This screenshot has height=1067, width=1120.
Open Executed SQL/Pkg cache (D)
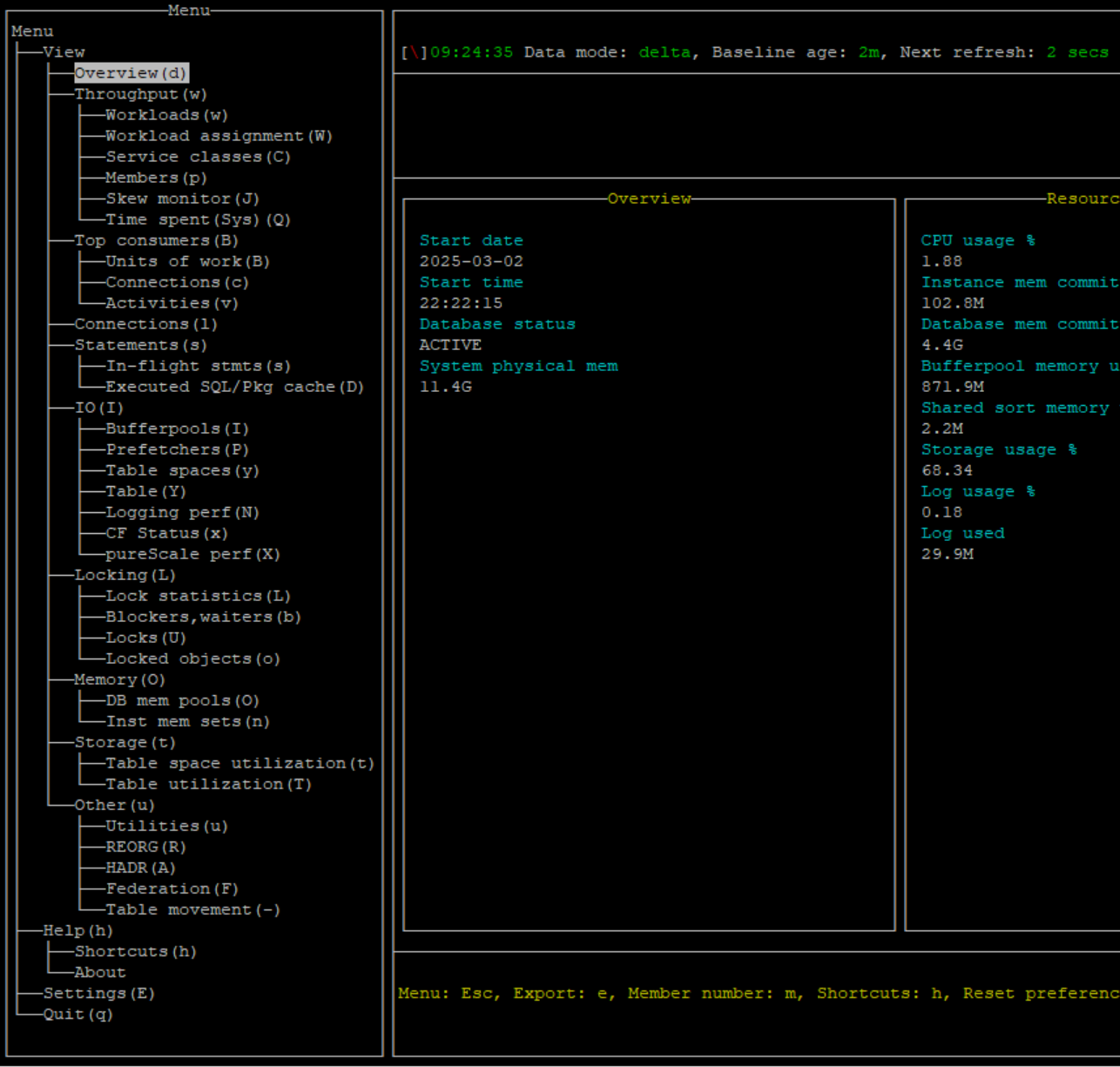point(235,387)
